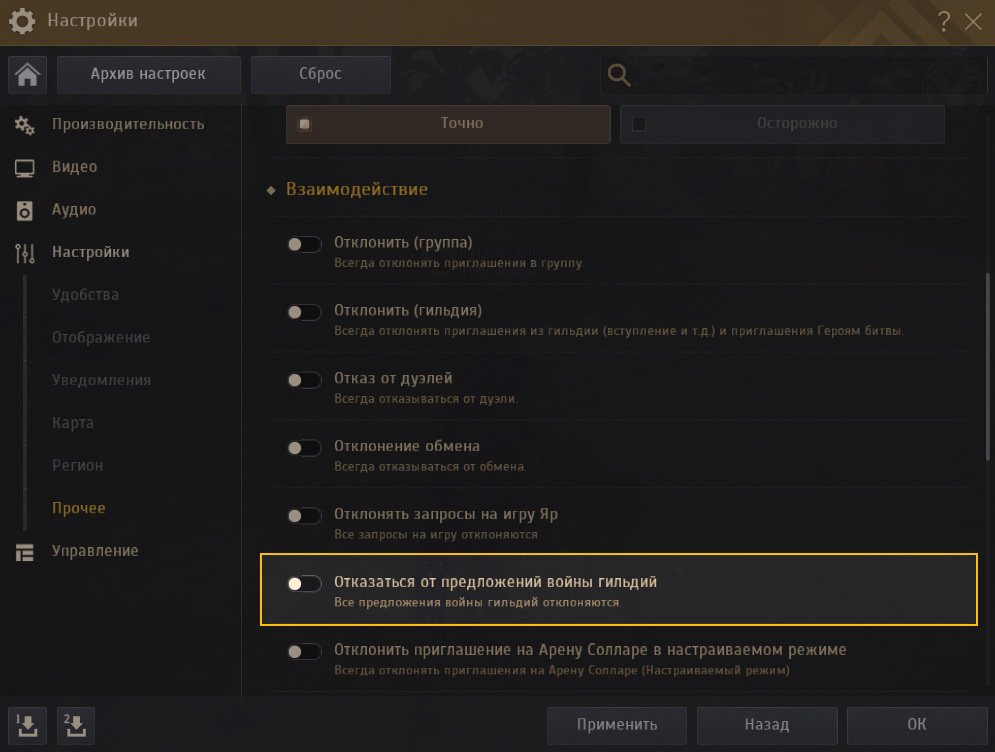The height and width of the screenshot is (752, 995).
Task: Click the settings search input field
Action: pos(794,75)
